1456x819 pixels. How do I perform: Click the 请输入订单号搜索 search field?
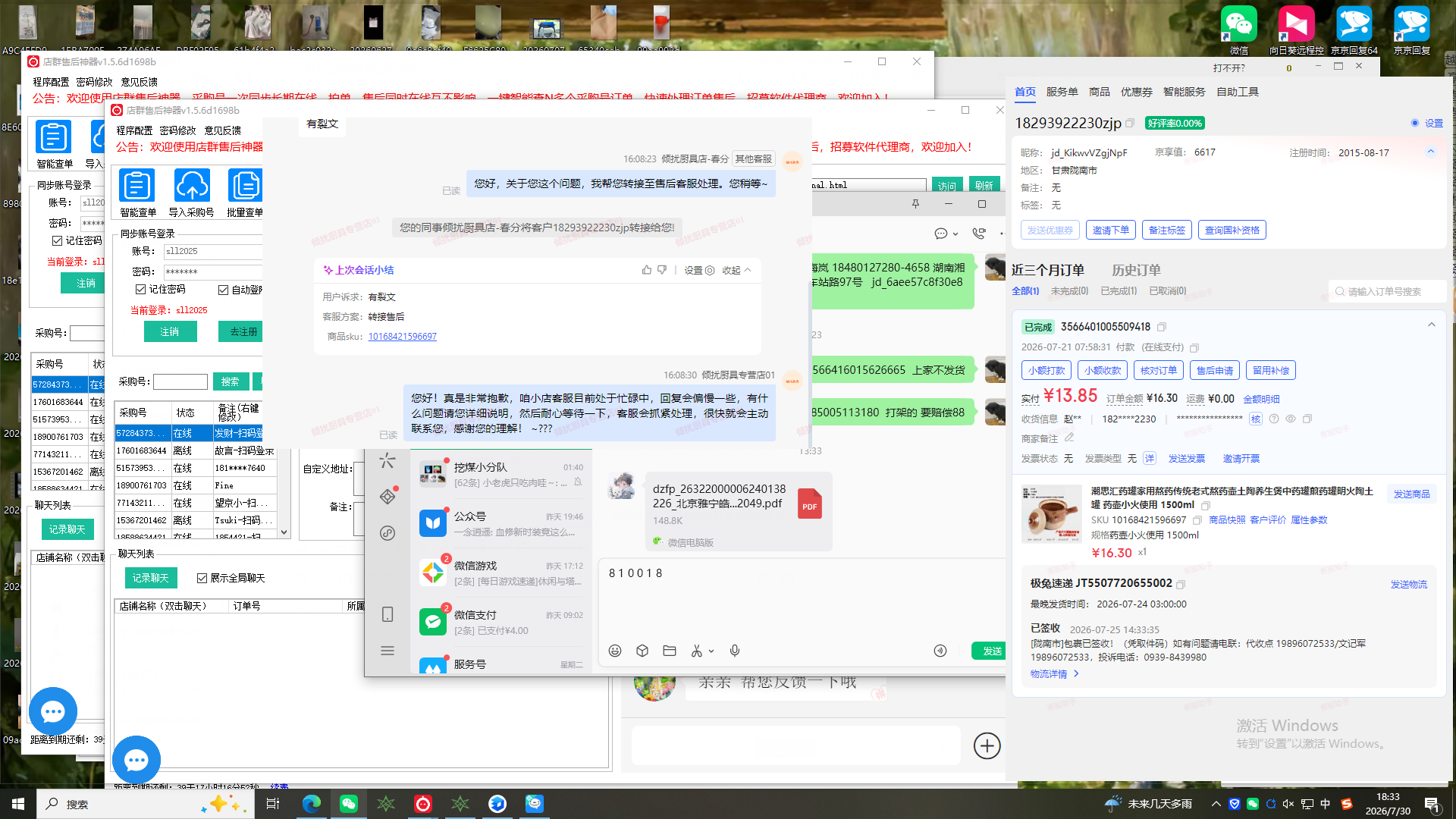click(x=1388, y=291)
